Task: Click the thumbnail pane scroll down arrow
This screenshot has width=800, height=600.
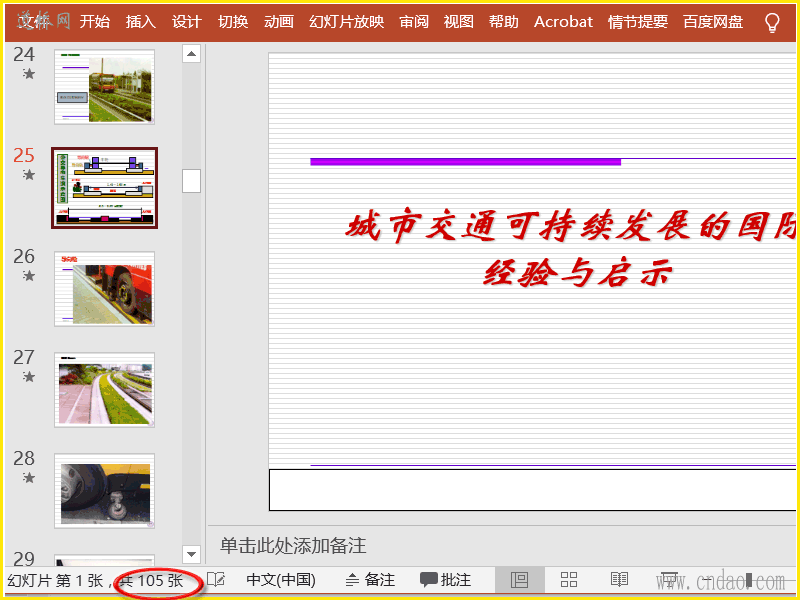Action: (191, 554)
